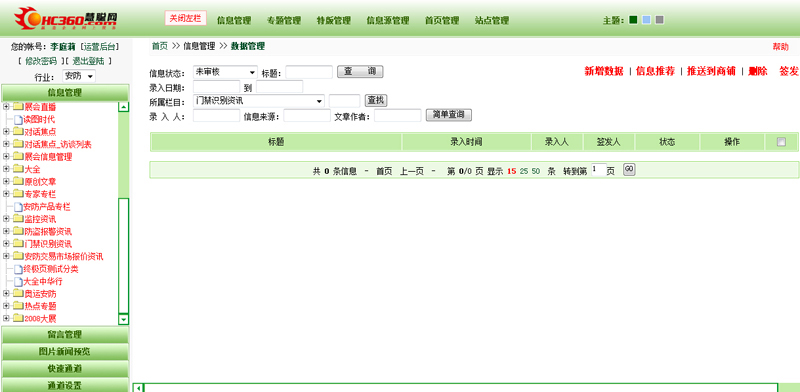800x392 pixels.
Task: Open the 站点管理 menu
Action: (492, 20)
